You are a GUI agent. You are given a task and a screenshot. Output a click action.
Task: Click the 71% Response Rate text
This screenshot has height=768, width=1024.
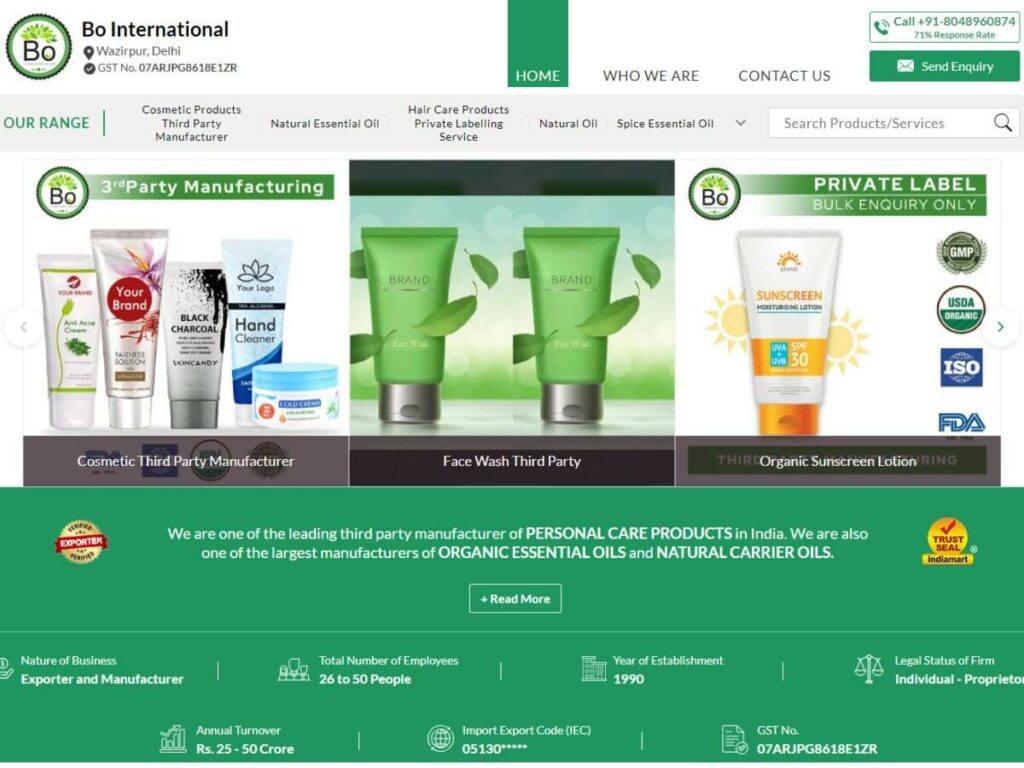click(x=954, y=35)
